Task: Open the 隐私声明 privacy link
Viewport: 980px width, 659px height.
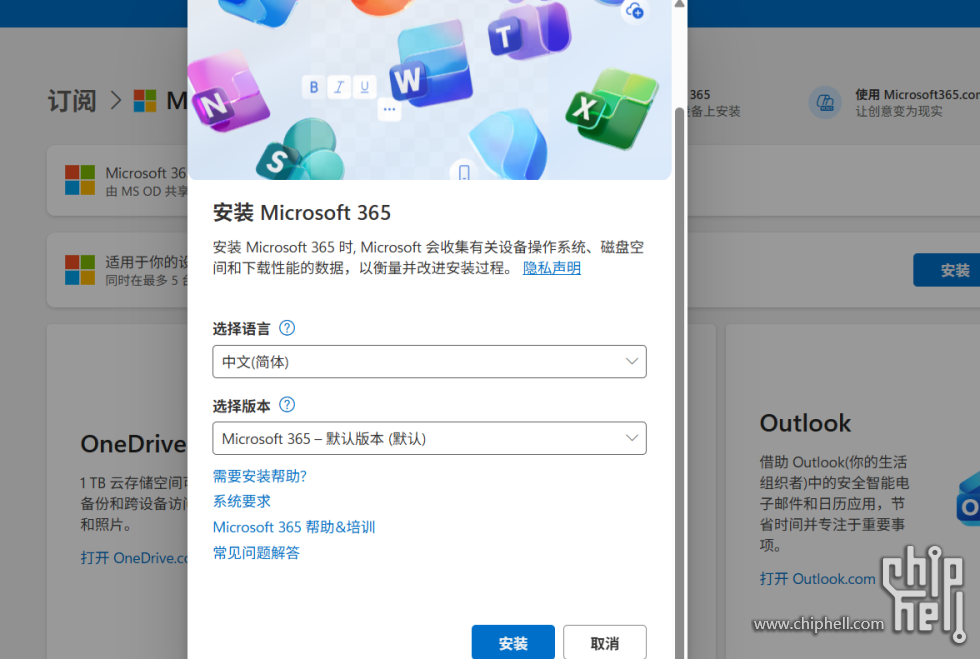Action: 552,268
